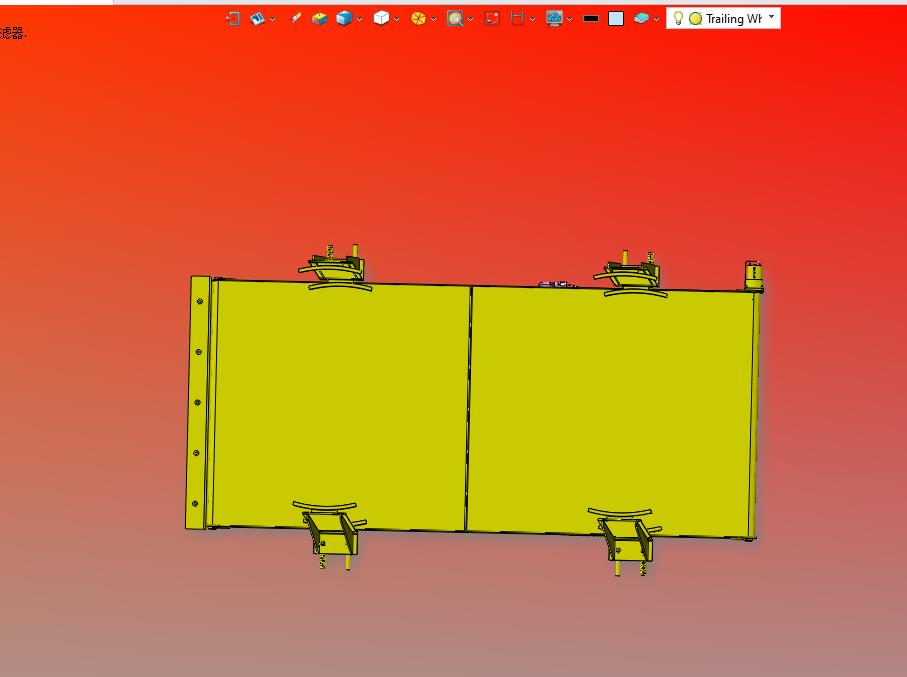The width and height of the screenshot is (907, 677).
Task: Select the bottom-left bracket on the model
Action: (x=331, y=535)
